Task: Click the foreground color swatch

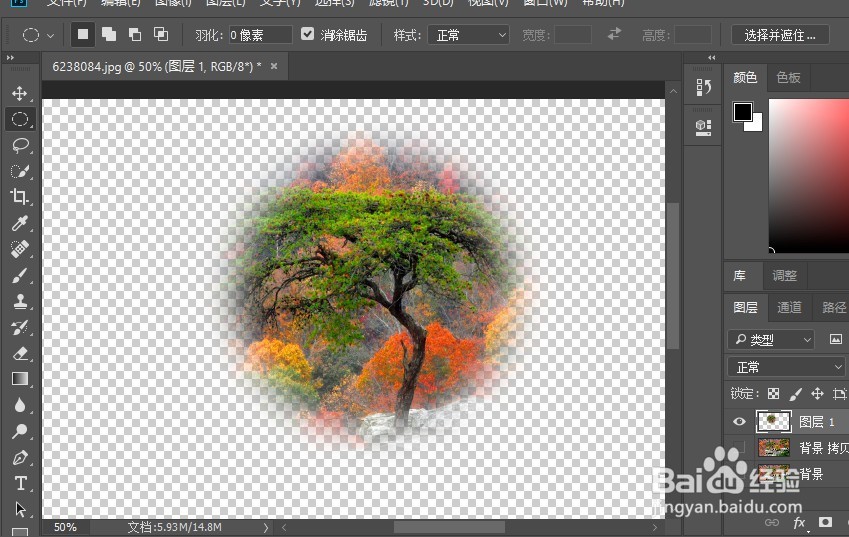Action: [x=743, y=112]
